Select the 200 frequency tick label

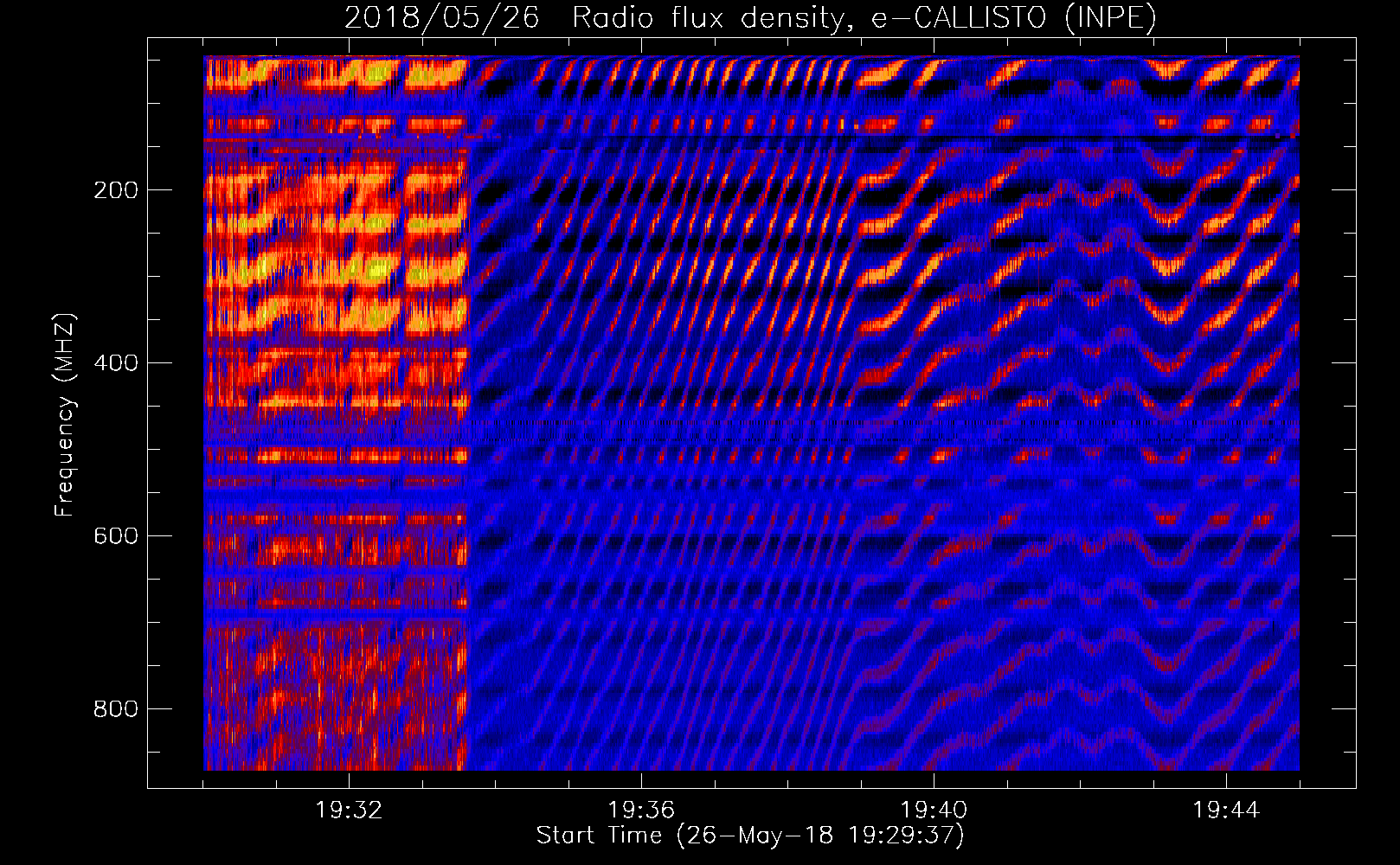coord(116,190)
